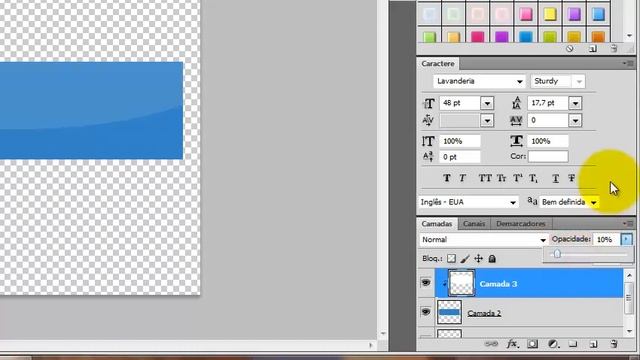Screen dimensions: 640x360
Task: Select the Camada 2 layer thumbnail
Action: [449, 312]
